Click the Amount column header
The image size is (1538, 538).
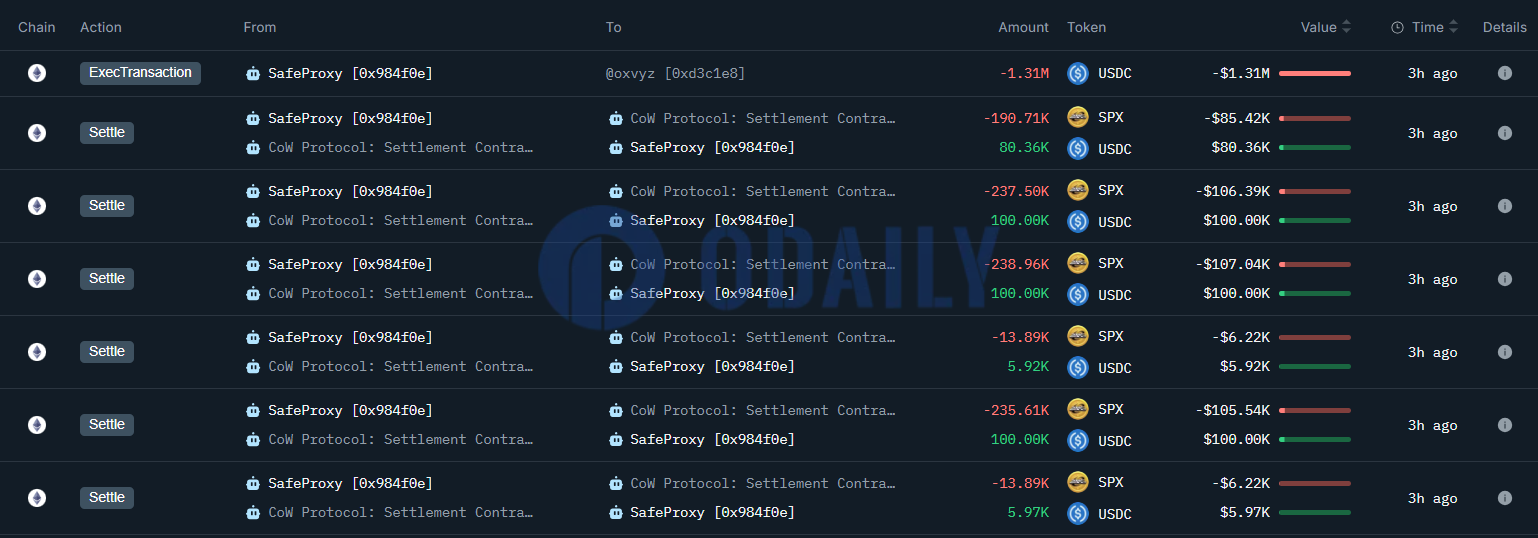pos(1023,27)
